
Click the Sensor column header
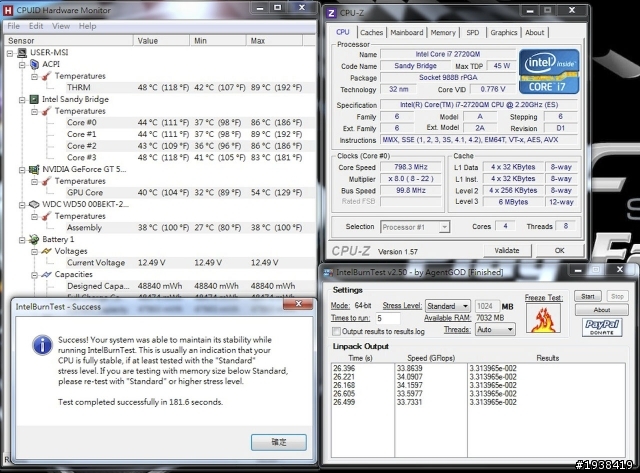coord(69,41)
